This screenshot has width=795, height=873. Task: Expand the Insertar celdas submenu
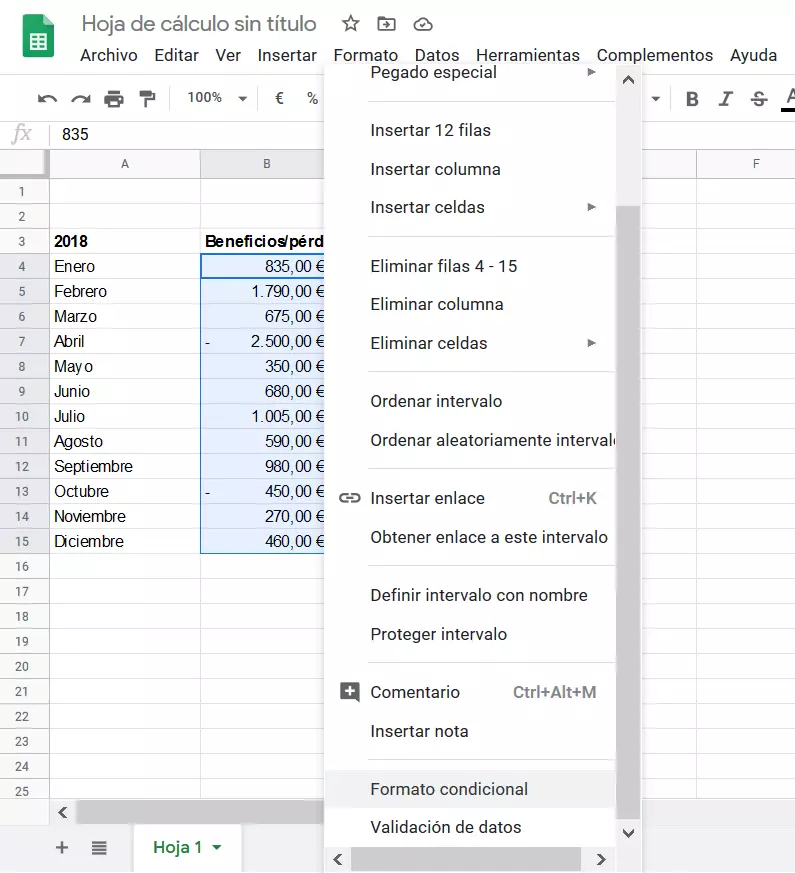[x=591, y=207]
